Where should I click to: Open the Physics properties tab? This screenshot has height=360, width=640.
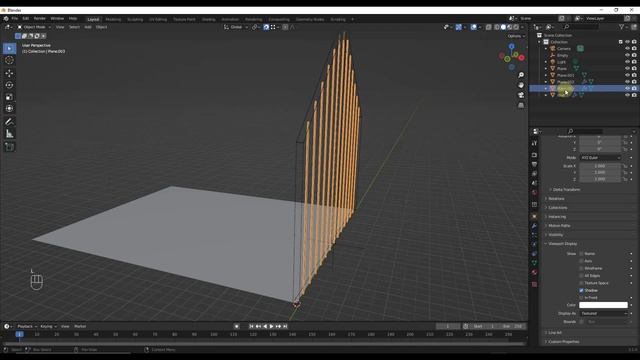(x=534, y=244)
